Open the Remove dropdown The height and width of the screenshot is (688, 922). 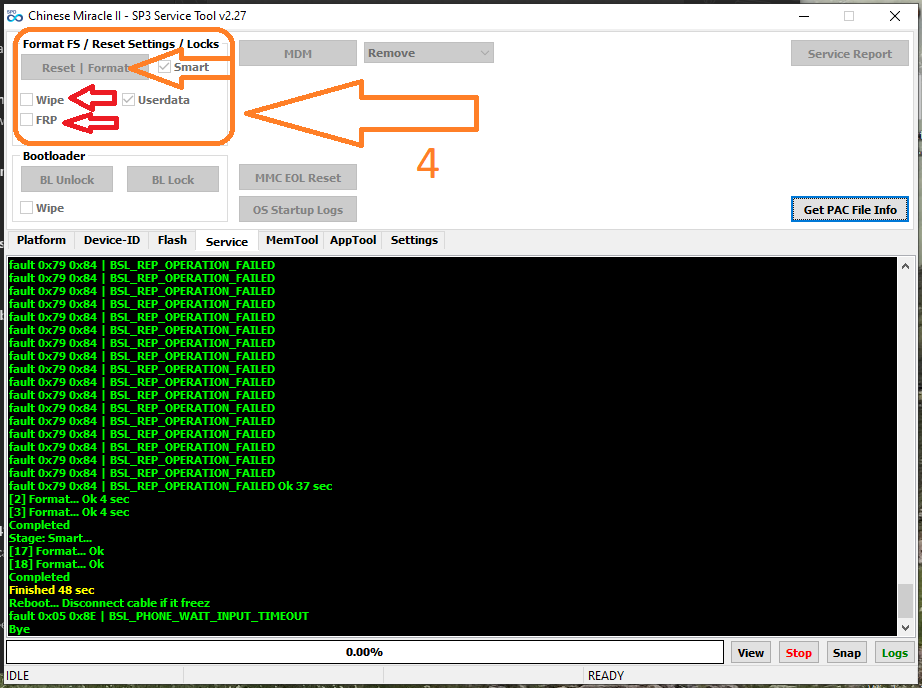[x=429, y=53]
